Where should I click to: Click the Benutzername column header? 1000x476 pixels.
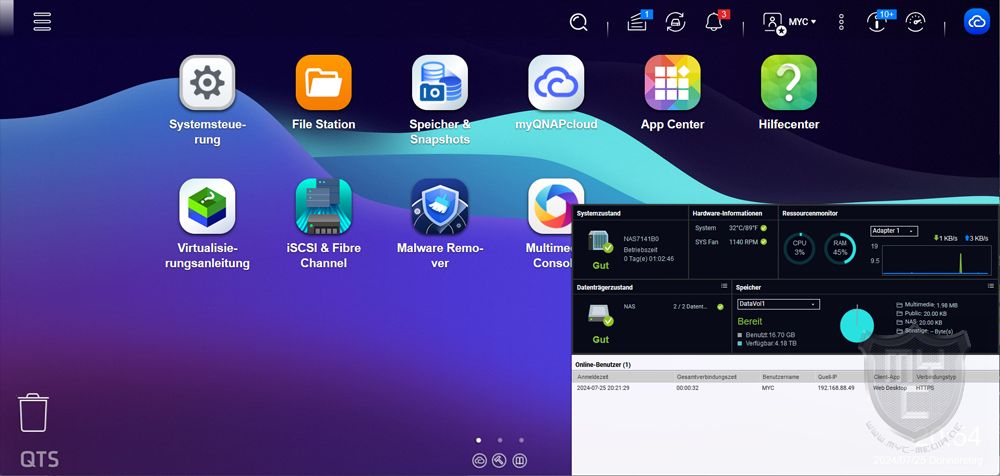779,378
